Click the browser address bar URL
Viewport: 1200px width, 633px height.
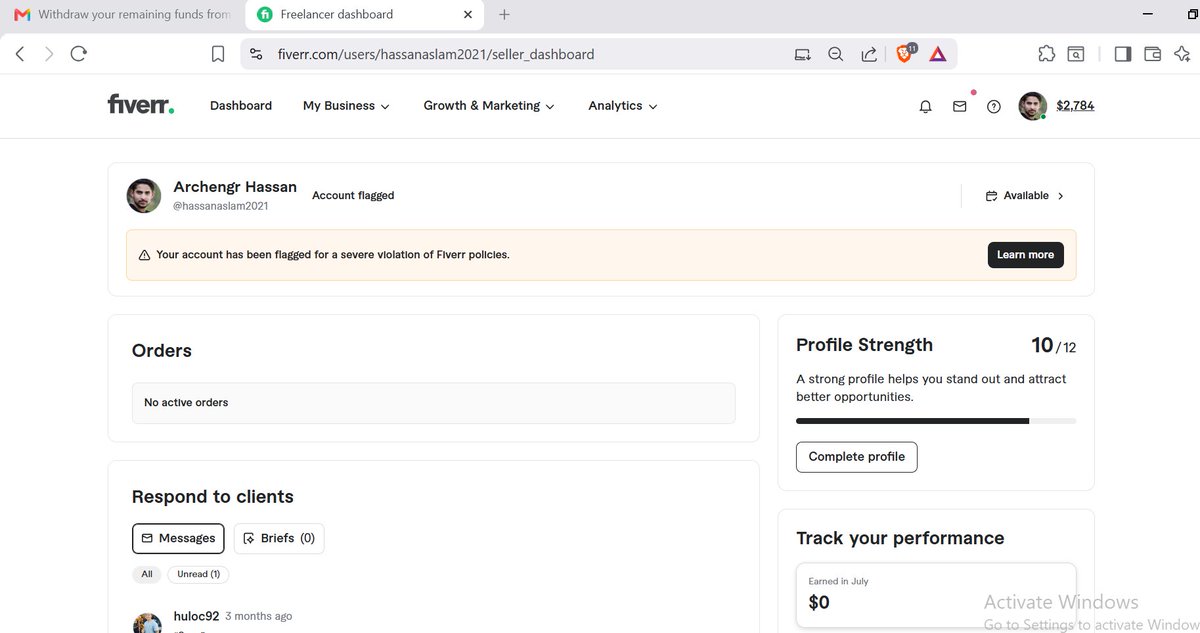436,54
